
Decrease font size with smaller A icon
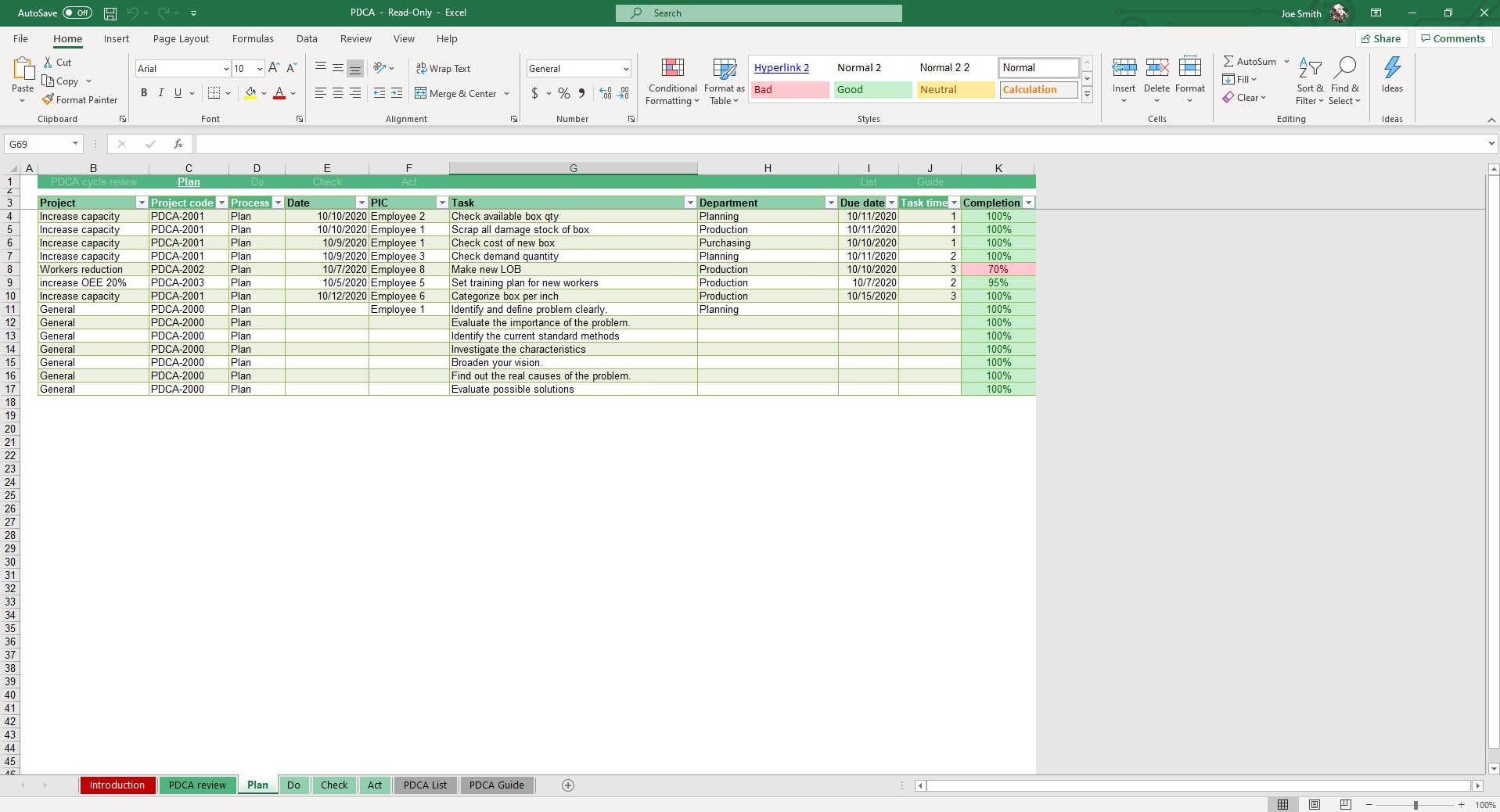(292, 69)
